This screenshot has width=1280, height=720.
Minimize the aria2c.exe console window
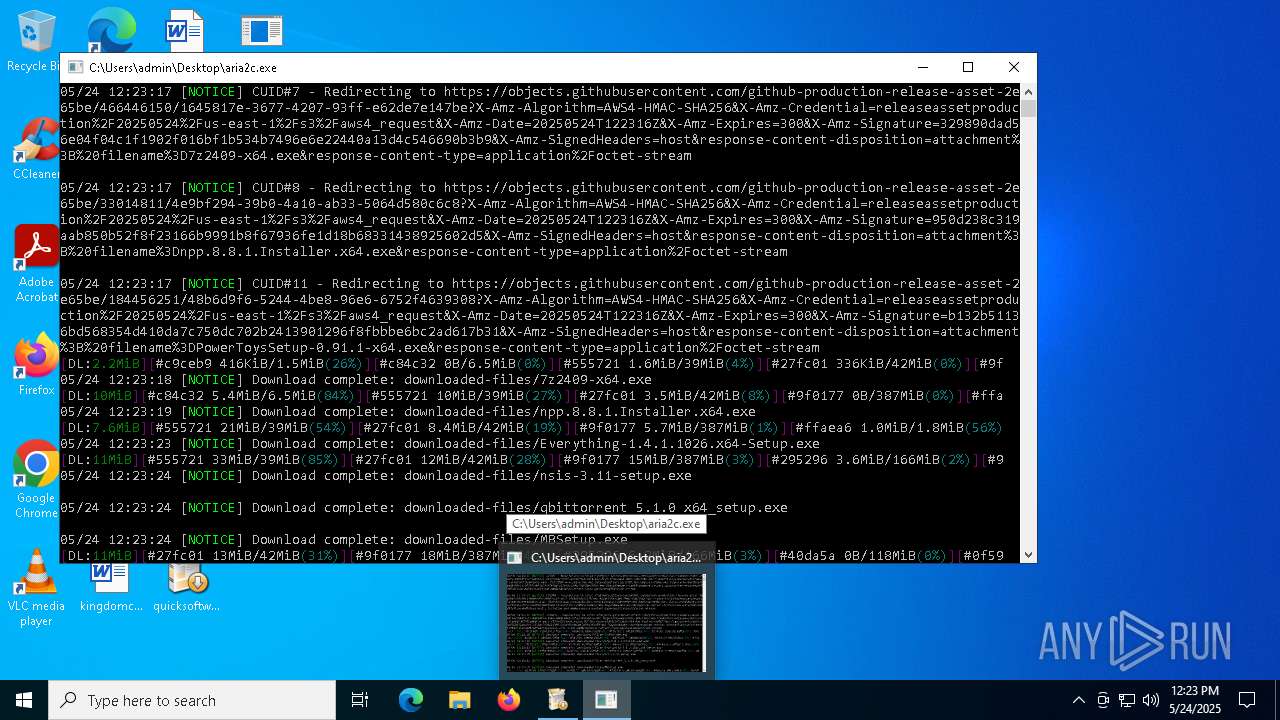(922, 67)
